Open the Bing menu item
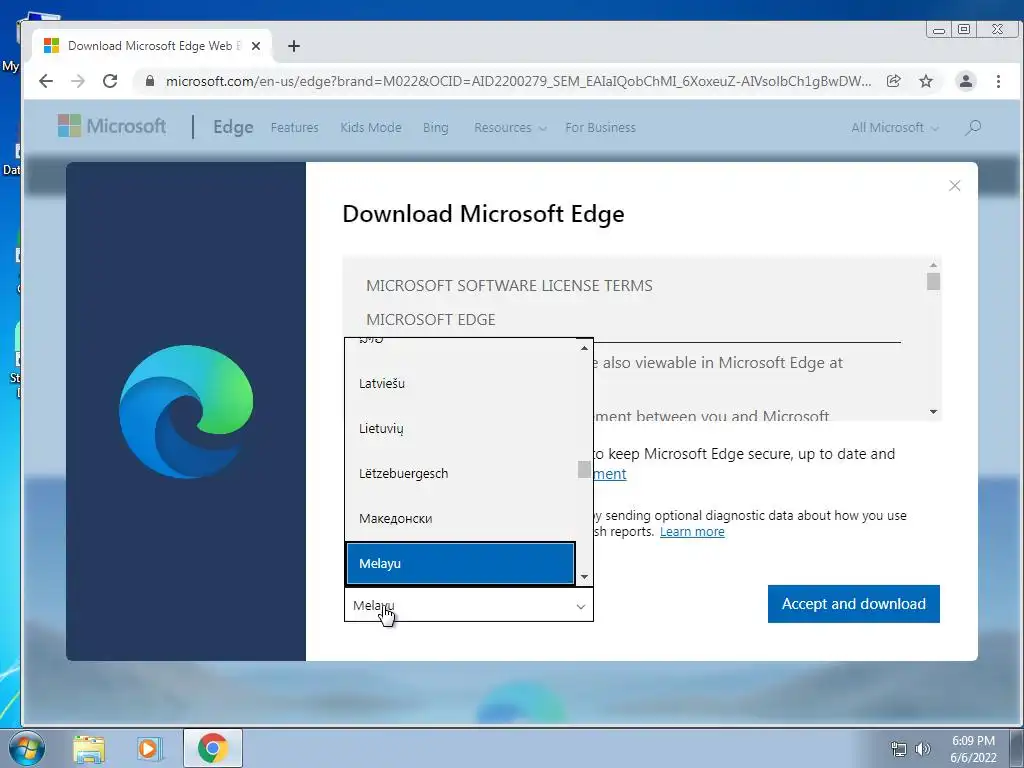This screenshot has height=768, width=1024. pyautogui.click(x=436, y=127)
